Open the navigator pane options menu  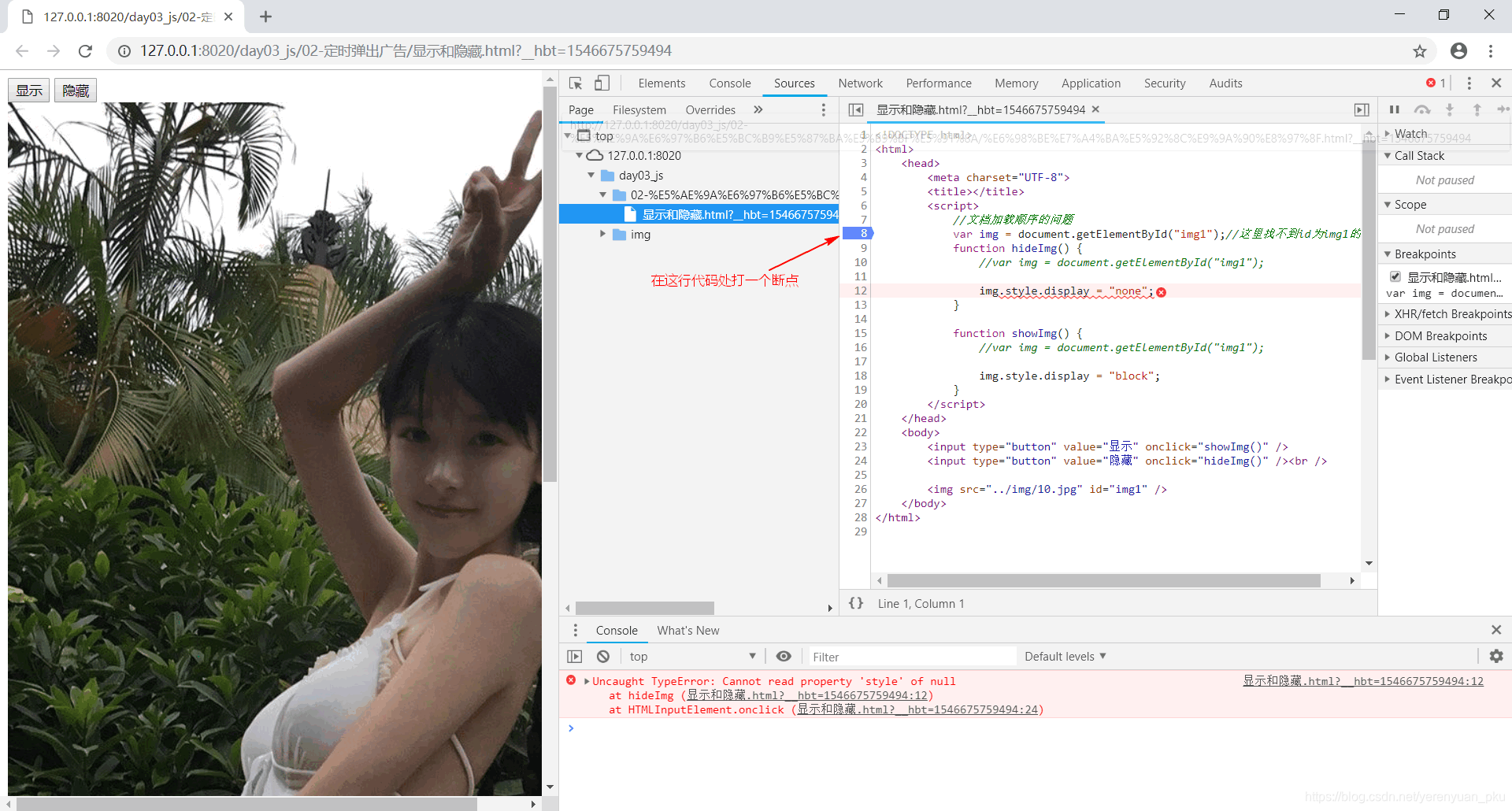(824, 109)
